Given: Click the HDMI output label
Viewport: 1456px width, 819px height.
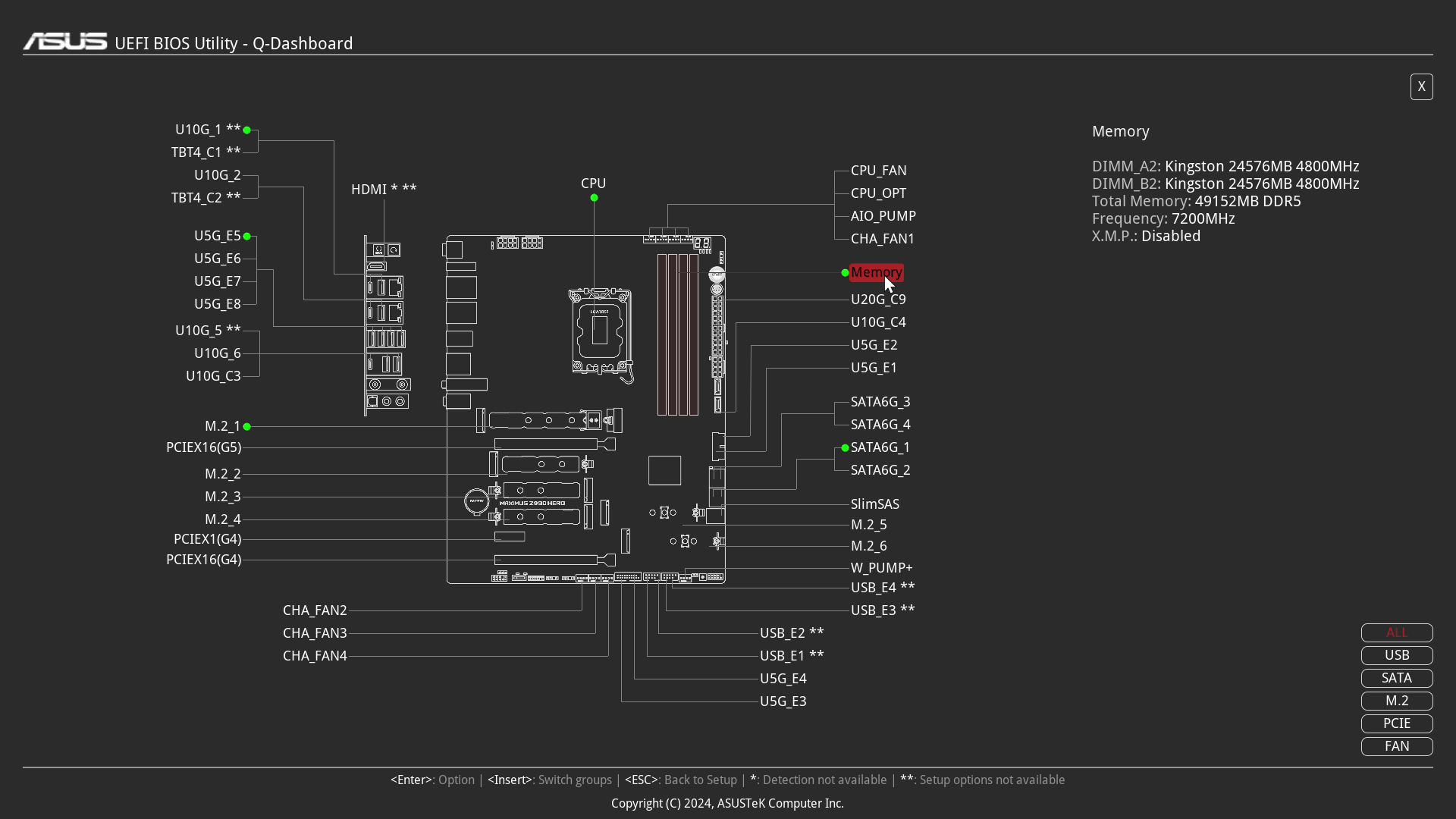Looking at the screenshot, I should pyautogui.click(x=371, y=189).
